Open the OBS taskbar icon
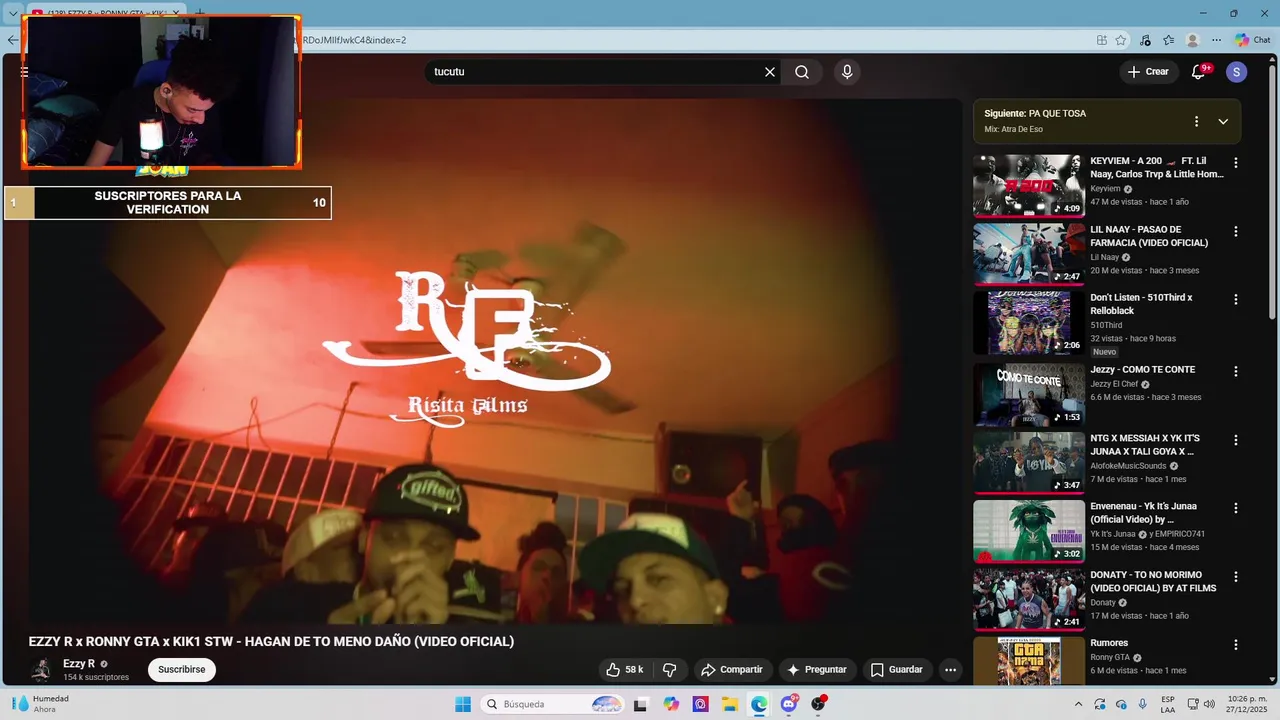Screen dimensions: 1280x720 819,704
